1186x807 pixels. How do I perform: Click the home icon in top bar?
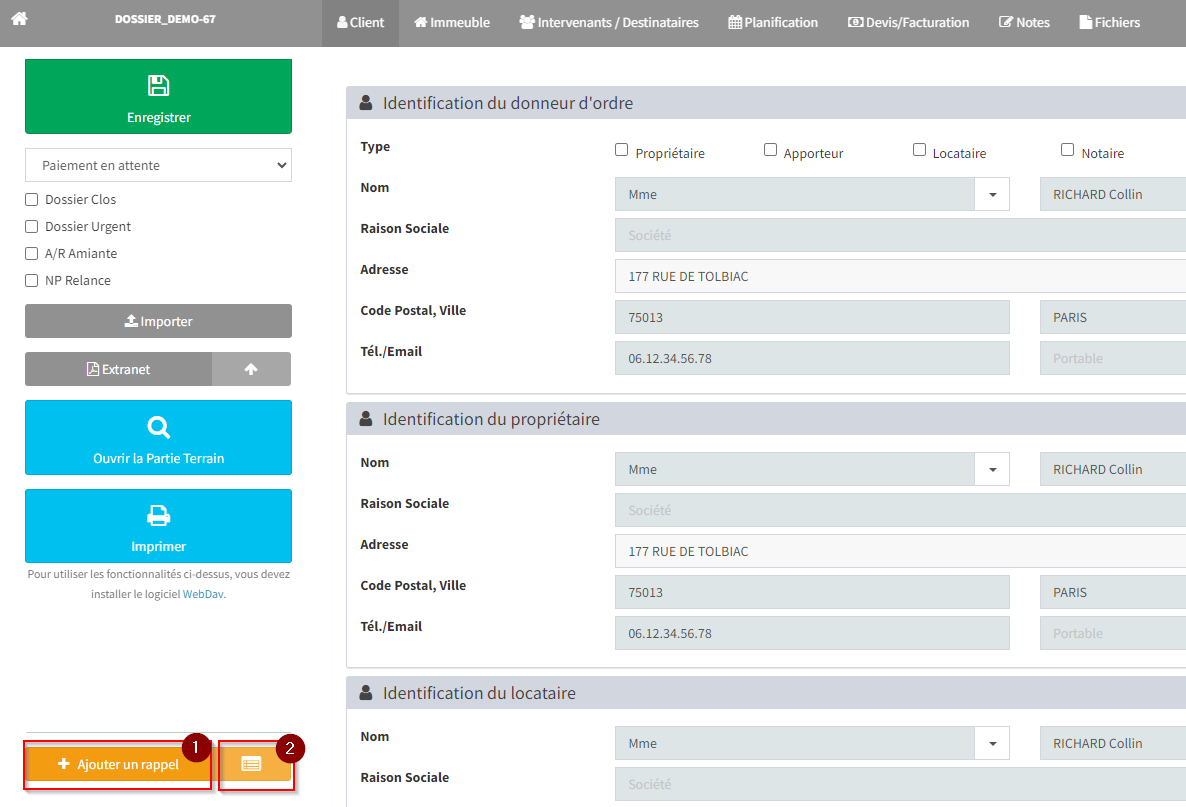point(19,18)
